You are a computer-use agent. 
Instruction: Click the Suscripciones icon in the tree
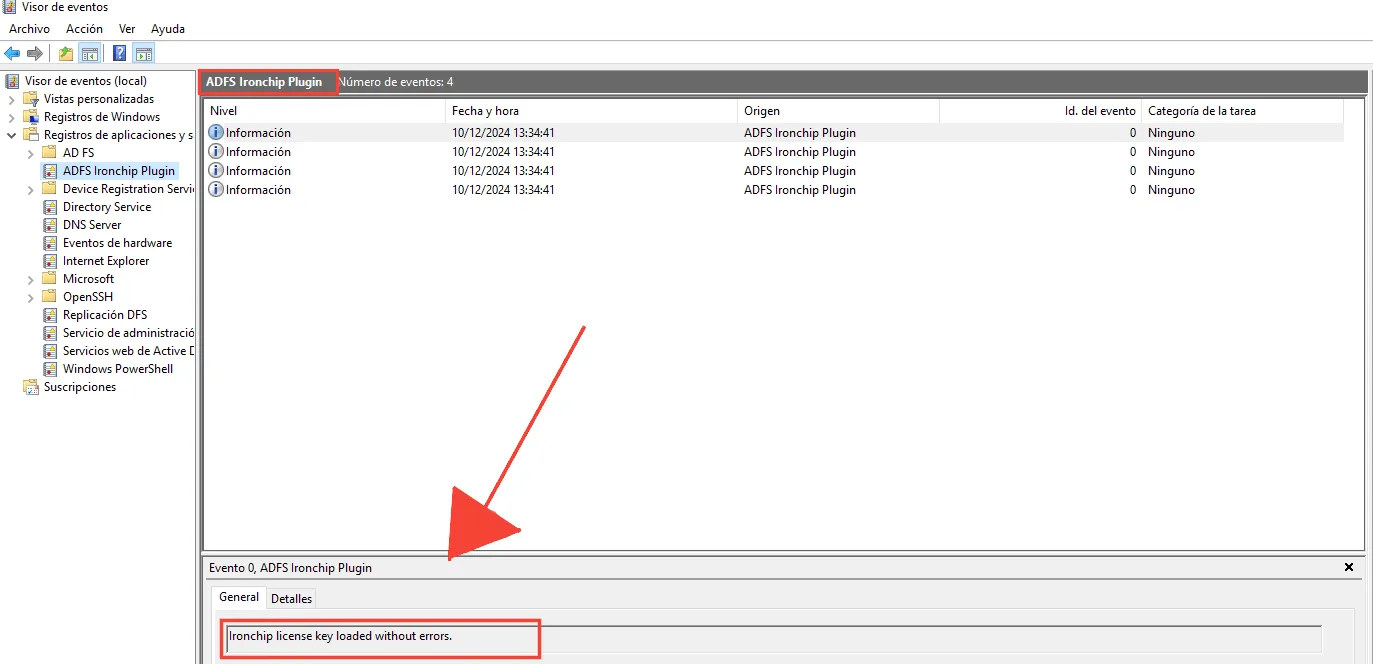tap(32, 387)
